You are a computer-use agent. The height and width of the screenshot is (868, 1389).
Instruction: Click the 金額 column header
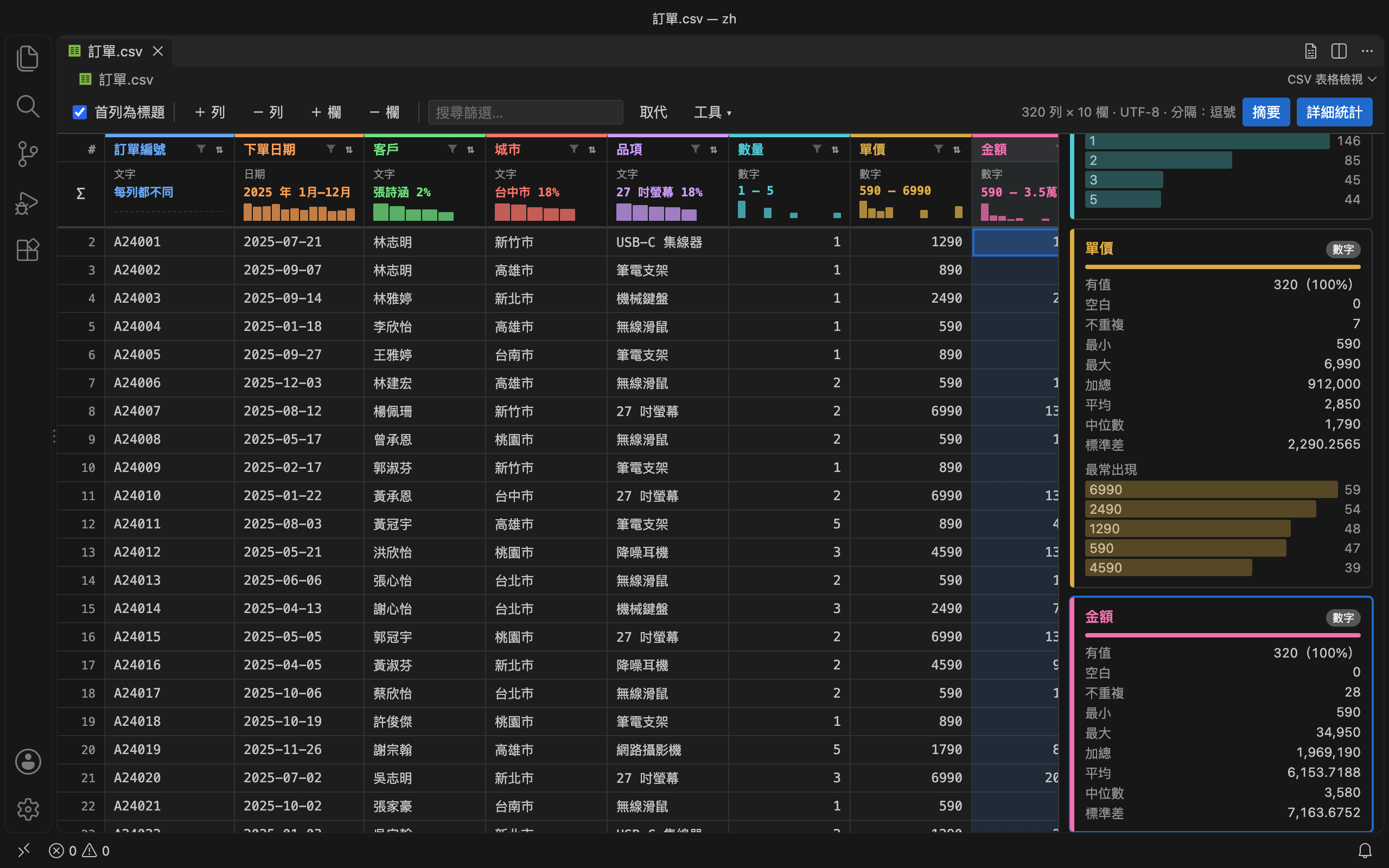click(x=1015, y=149)
